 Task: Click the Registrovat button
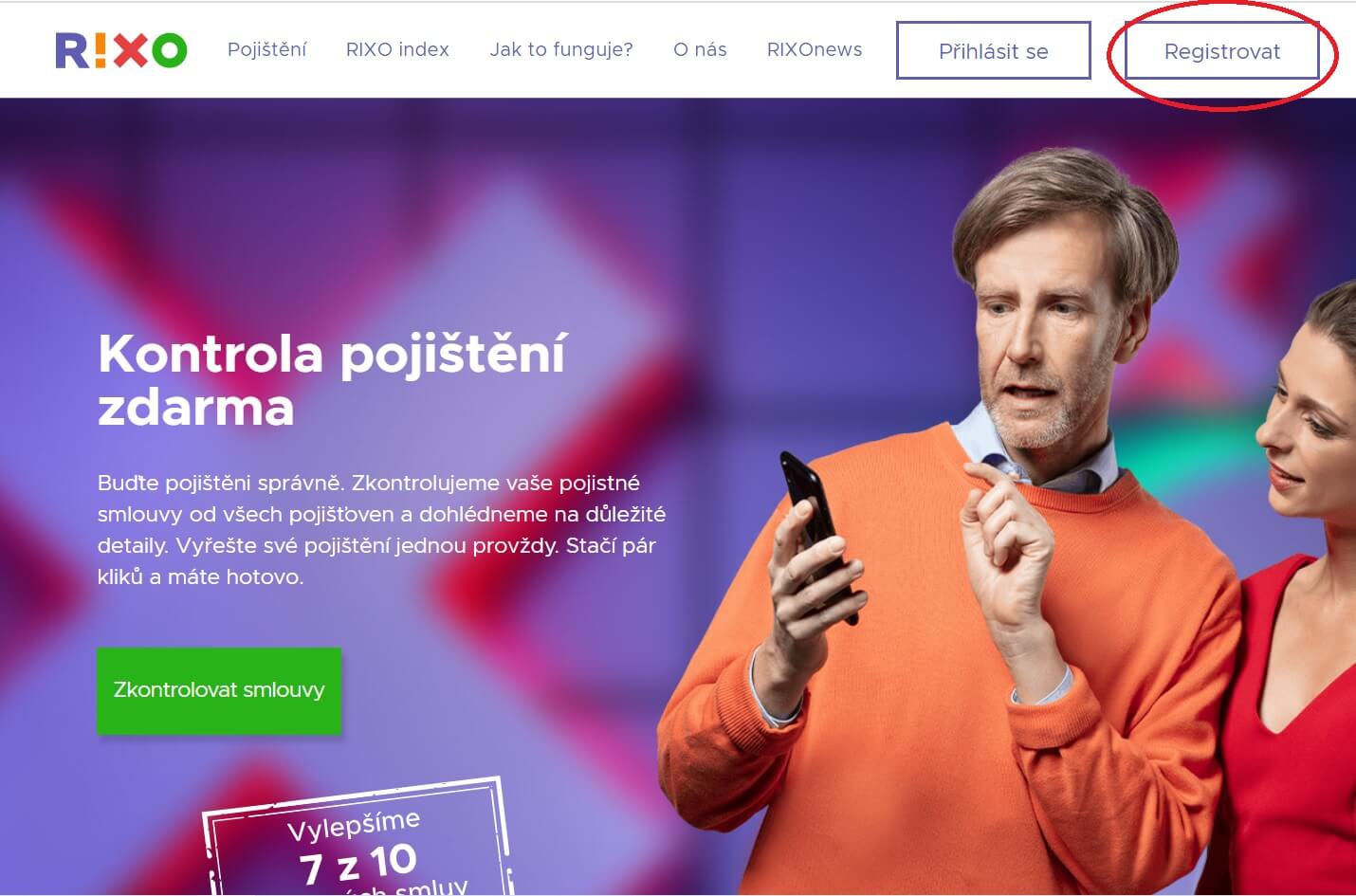[1222, 51]
